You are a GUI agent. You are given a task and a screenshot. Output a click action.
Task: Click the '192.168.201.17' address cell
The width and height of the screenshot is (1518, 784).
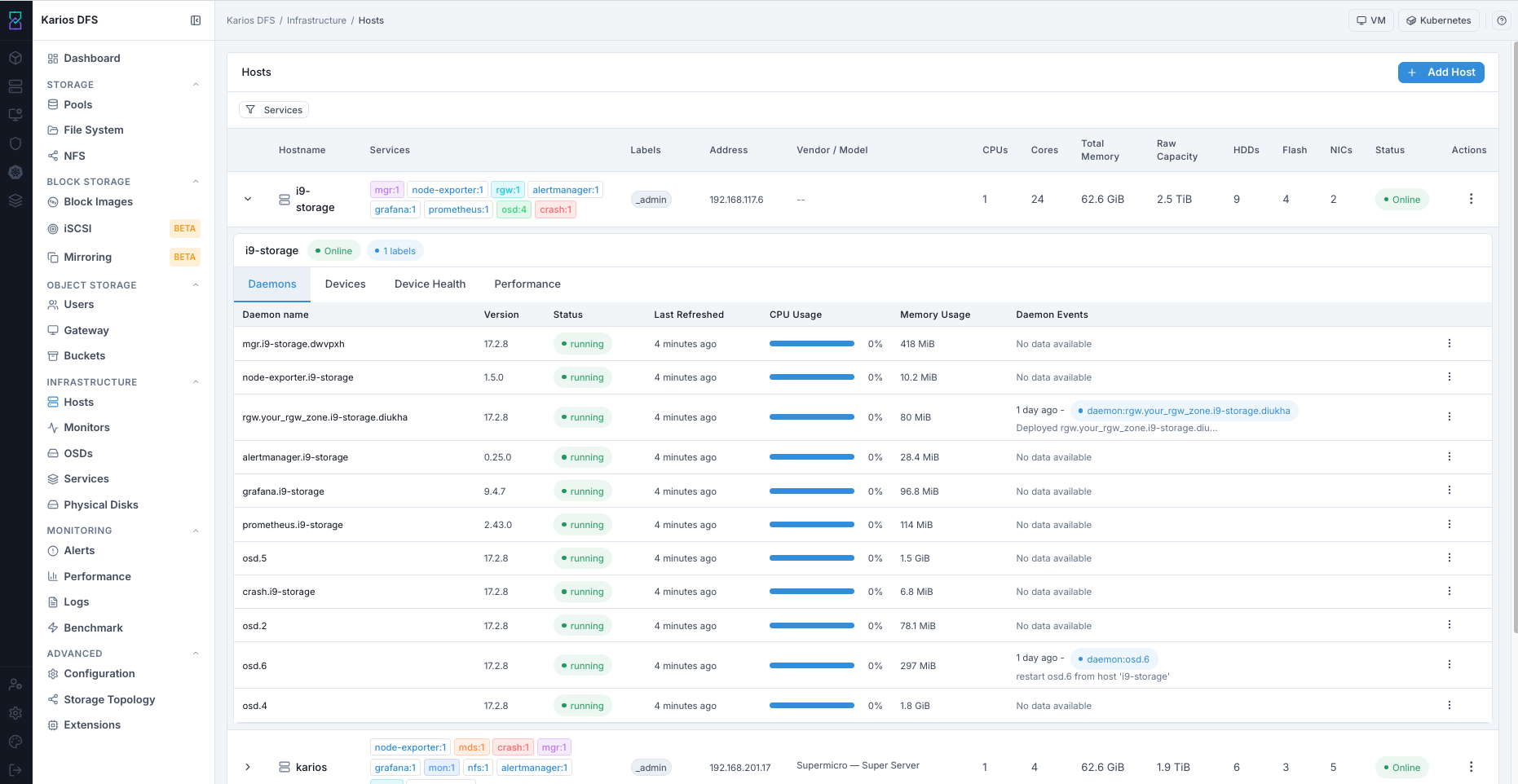tap(740, 768)
